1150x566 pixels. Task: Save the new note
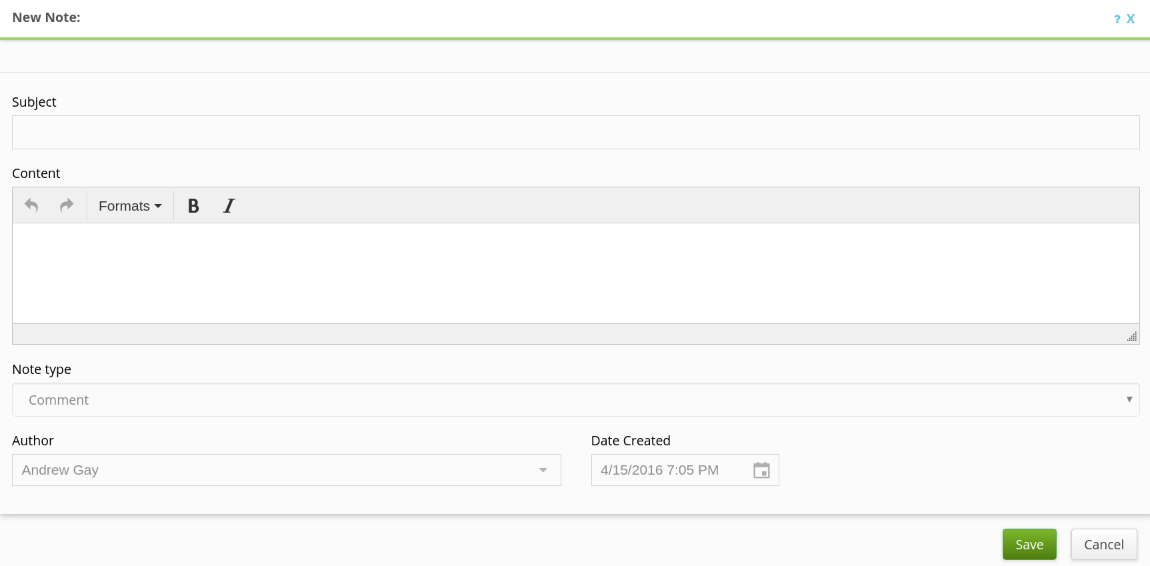1029,544
